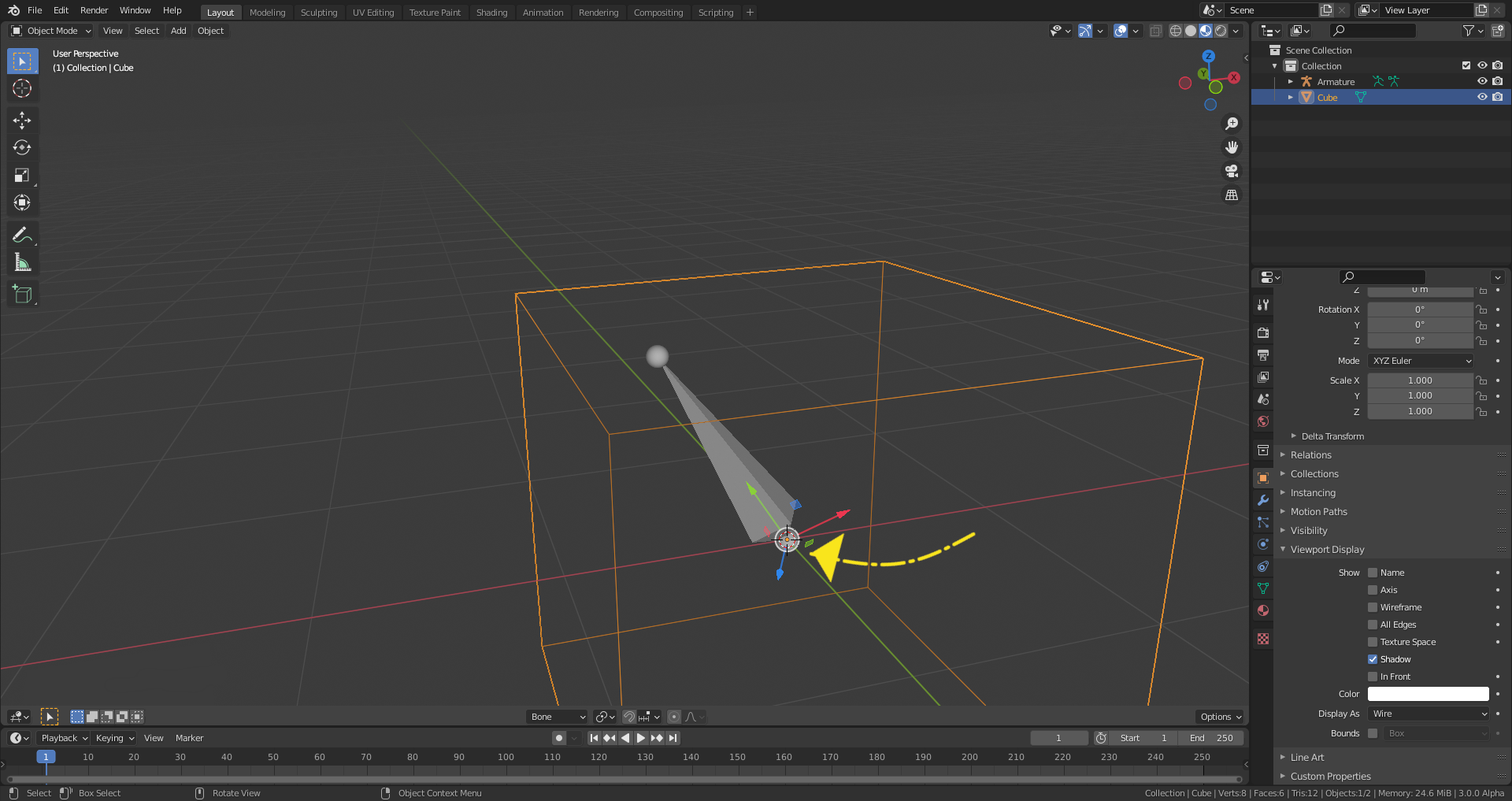Activate the Move tool

pyautogui.click(x=22, y=120)
